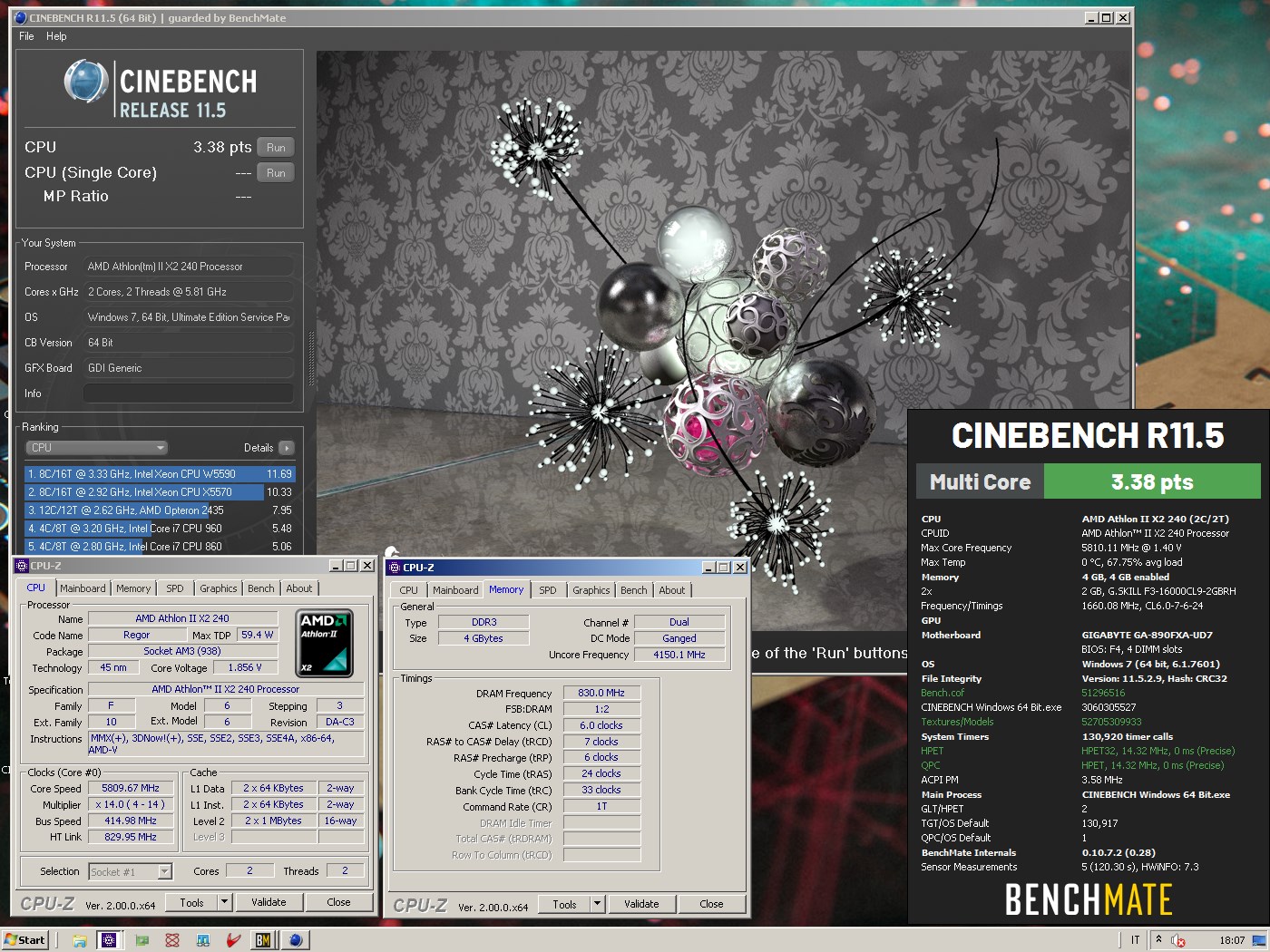Screen dimensions: 1270x952
Task: Open About tab in left CPU-Z window
Action: click(299, 588)
